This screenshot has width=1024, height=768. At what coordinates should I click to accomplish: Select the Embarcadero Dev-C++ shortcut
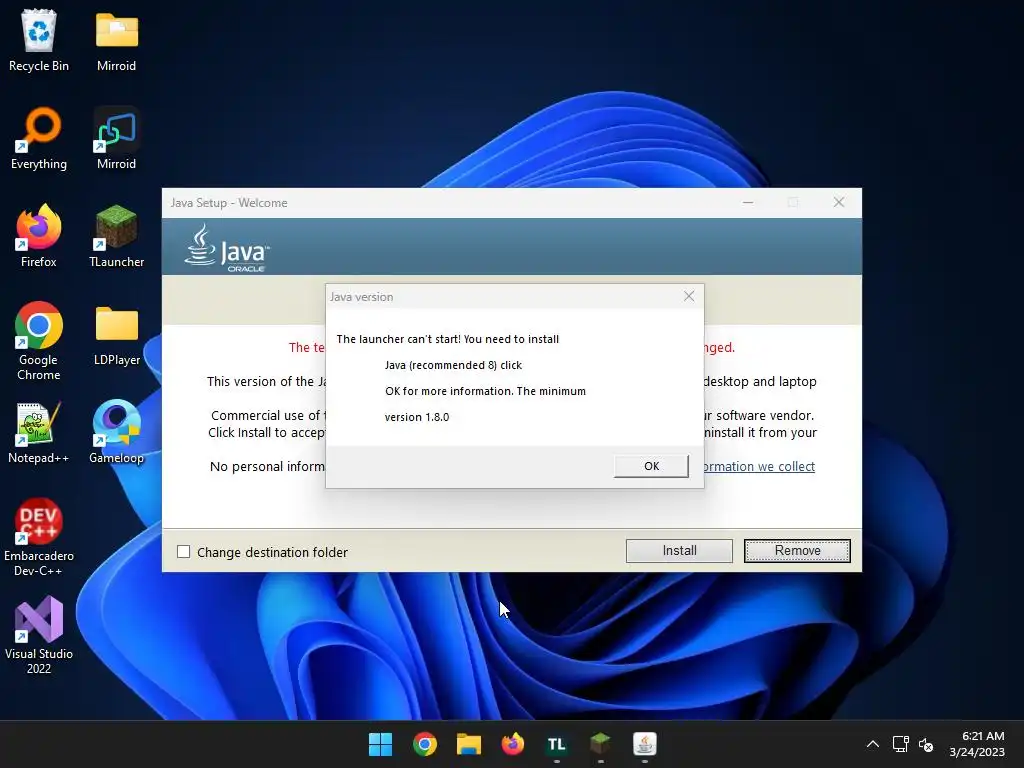pyautogui.click(x=39, y=537)
